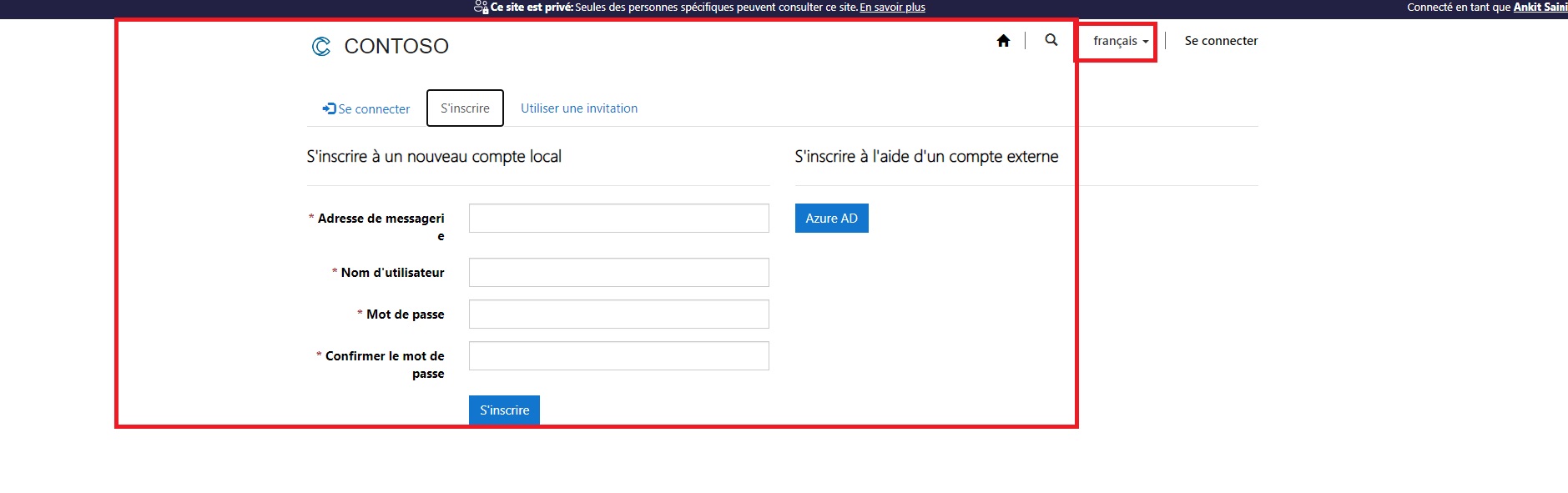Select the Confirmer le mot de passe field
Image resolution: width=1568 pixels, height=493 pixels.
coord(618,356)
